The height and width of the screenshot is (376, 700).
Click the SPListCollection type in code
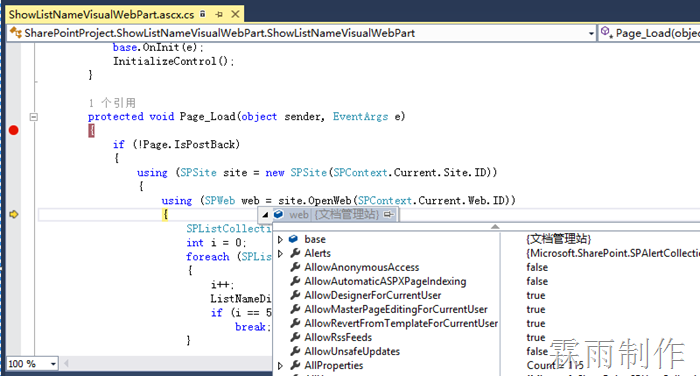pos(229,229)
